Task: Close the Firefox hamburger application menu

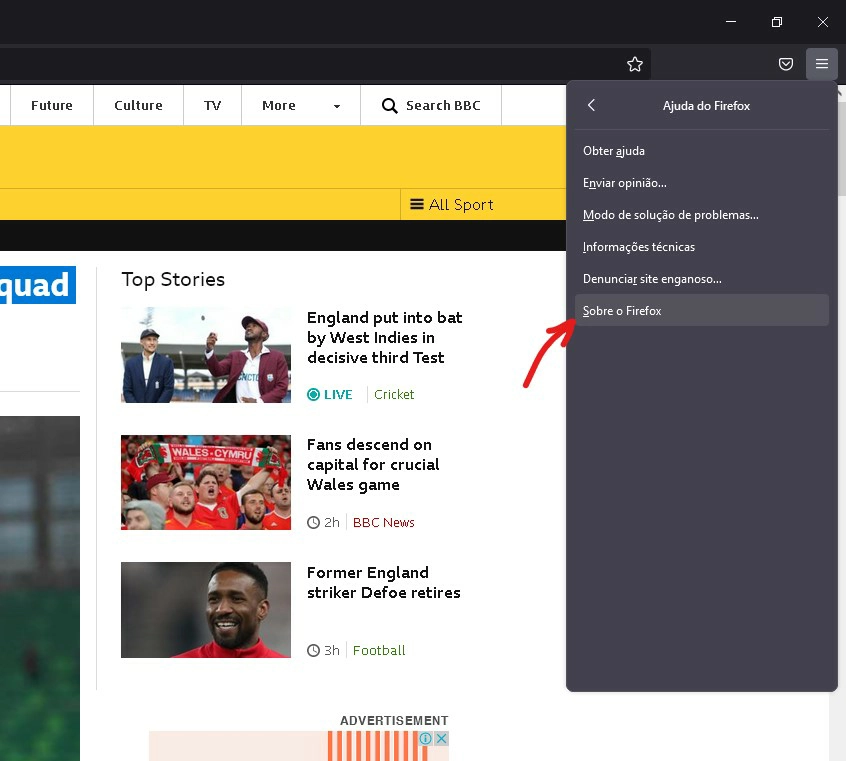Action: pos(821,64)
